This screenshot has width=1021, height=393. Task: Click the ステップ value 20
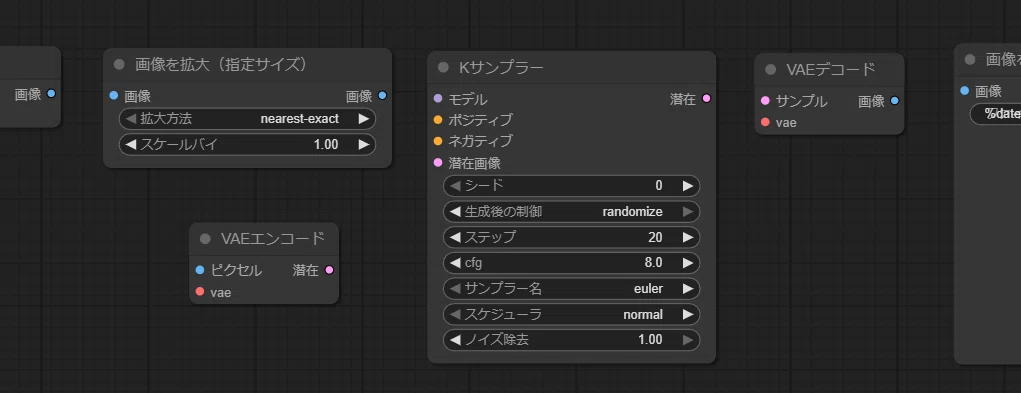pyautogui.click(x=655, y=237)
